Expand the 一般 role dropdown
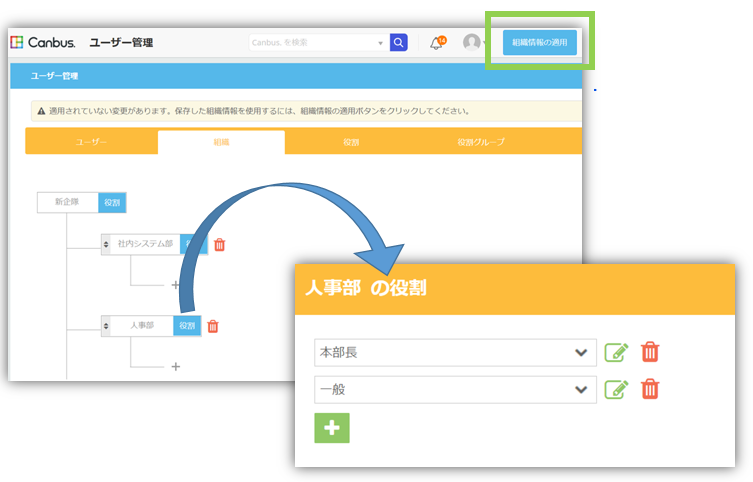The height and width of the screenshot is (482, 753). click(581, 389)
